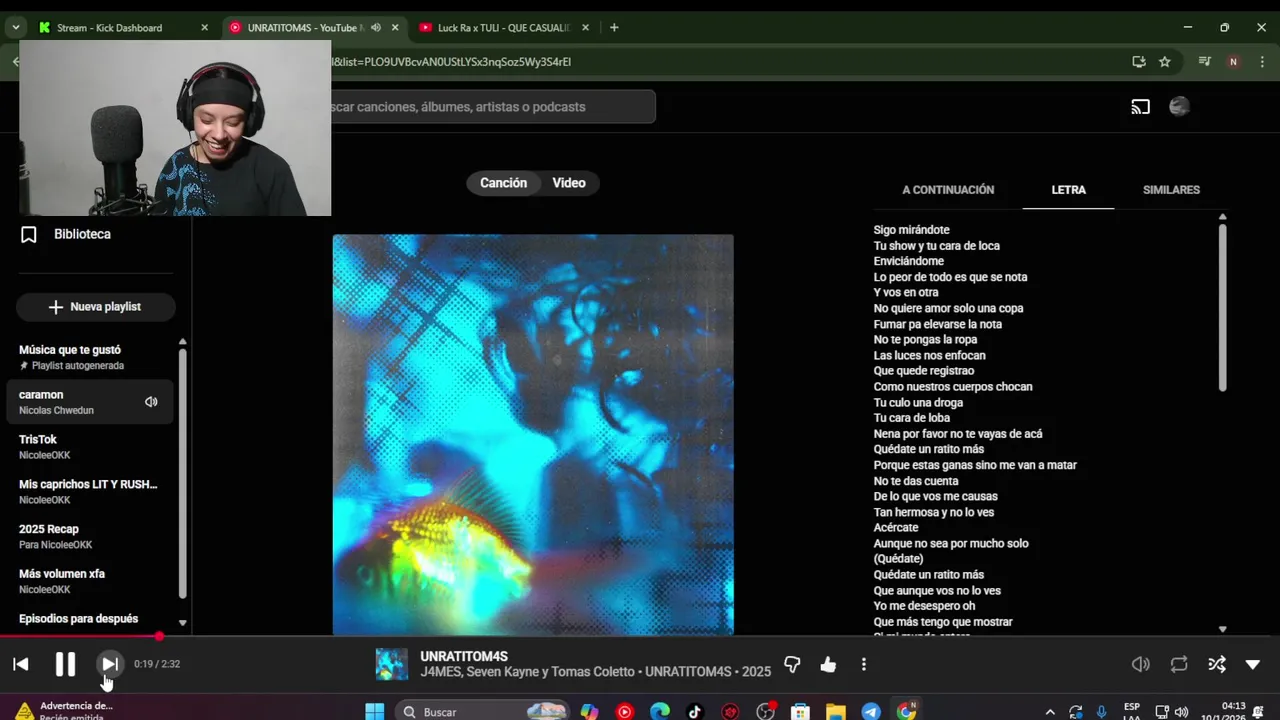Open the Chrome profile N avatar

click(1233, 62)
